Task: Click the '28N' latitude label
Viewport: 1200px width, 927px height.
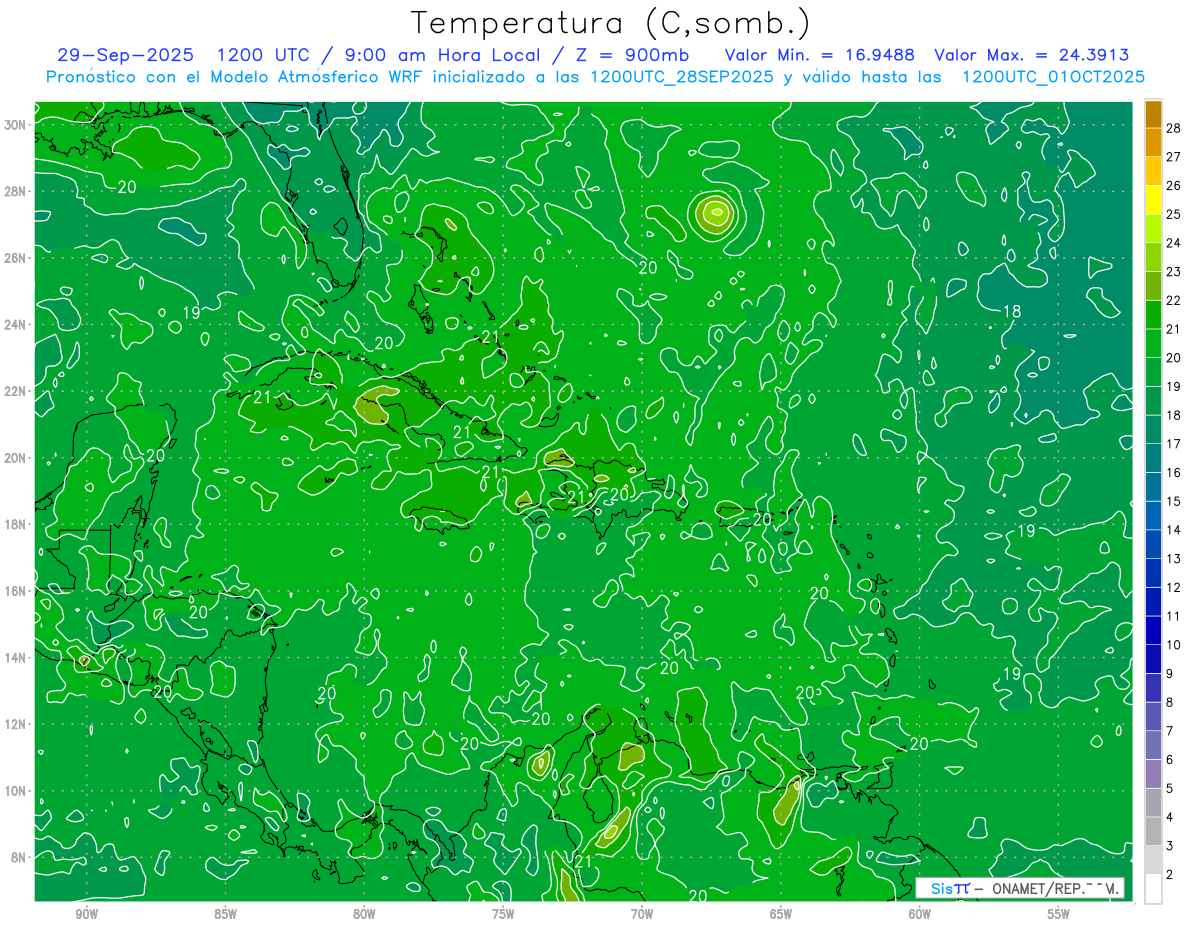Action: point(15,191)
